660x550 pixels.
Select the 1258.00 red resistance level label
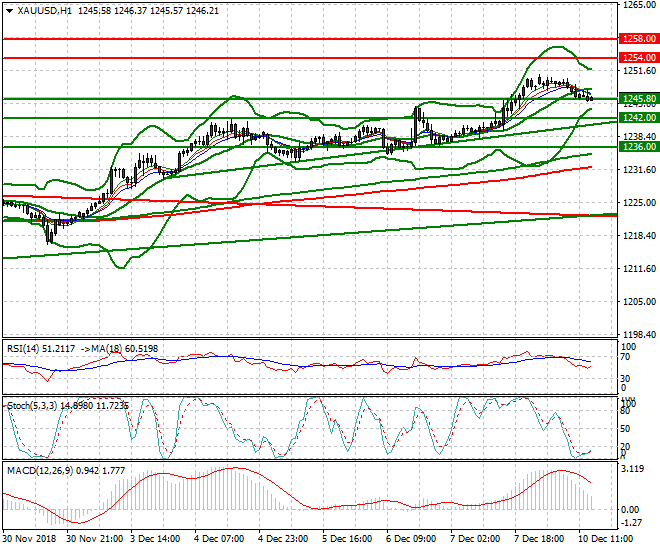(639, 39)
